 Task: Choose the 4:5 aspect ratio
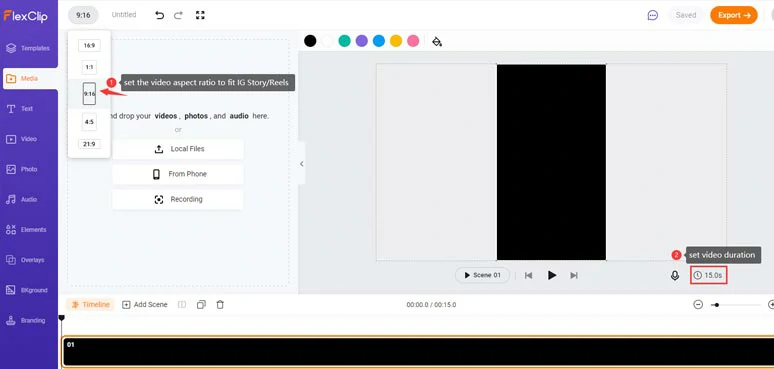tap(89, 121)
